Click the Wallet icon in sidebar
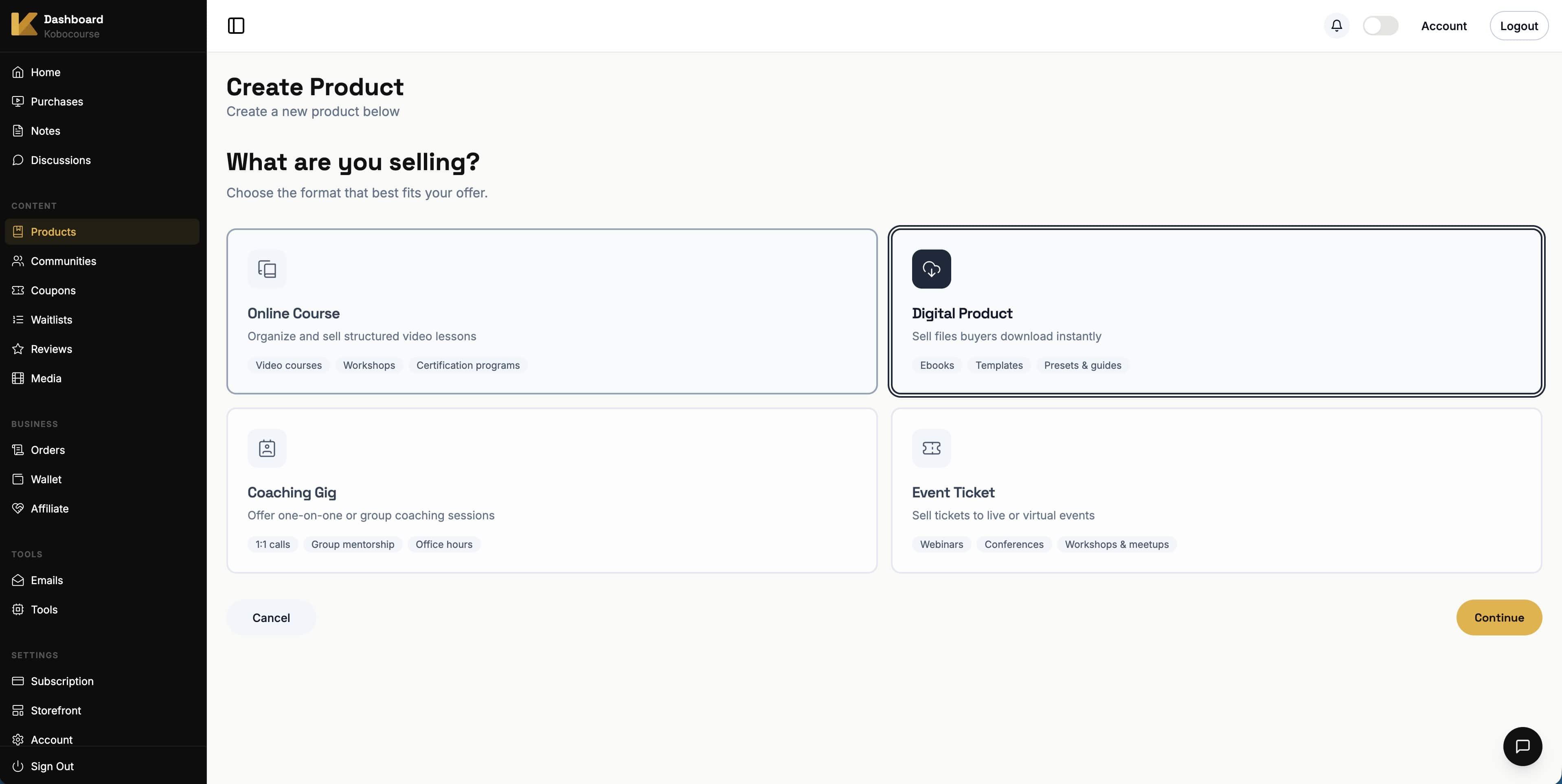1562x784 pixels. 18,480
